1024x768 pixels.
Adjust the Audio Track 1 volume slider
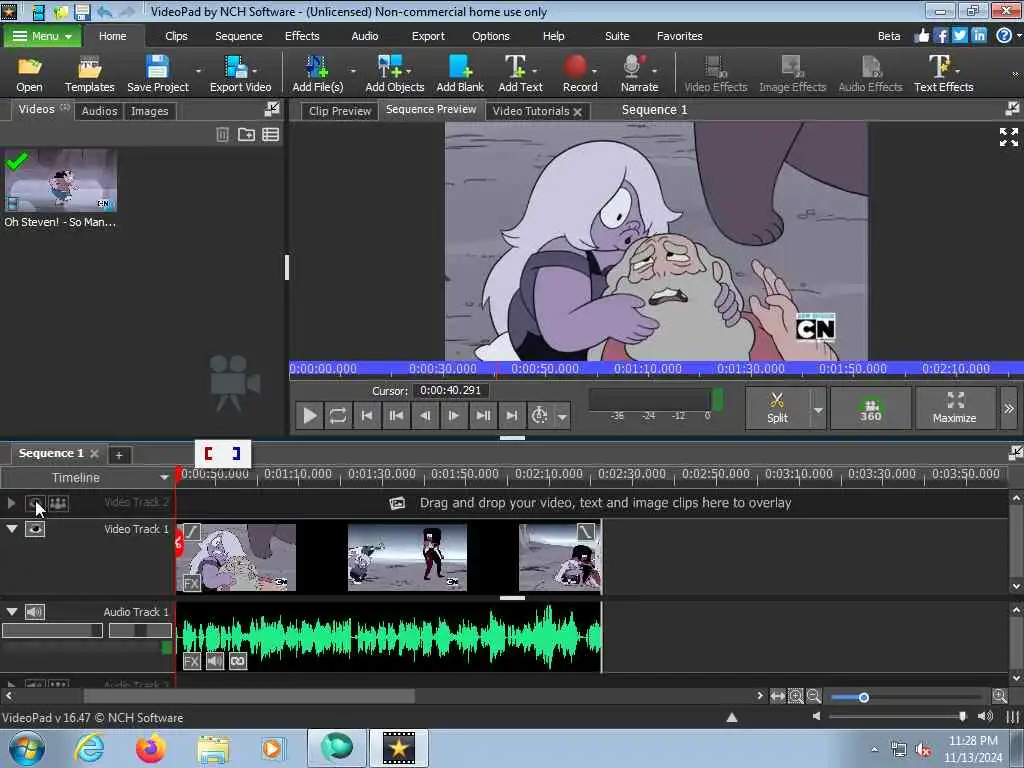click(x=52, y=630)
